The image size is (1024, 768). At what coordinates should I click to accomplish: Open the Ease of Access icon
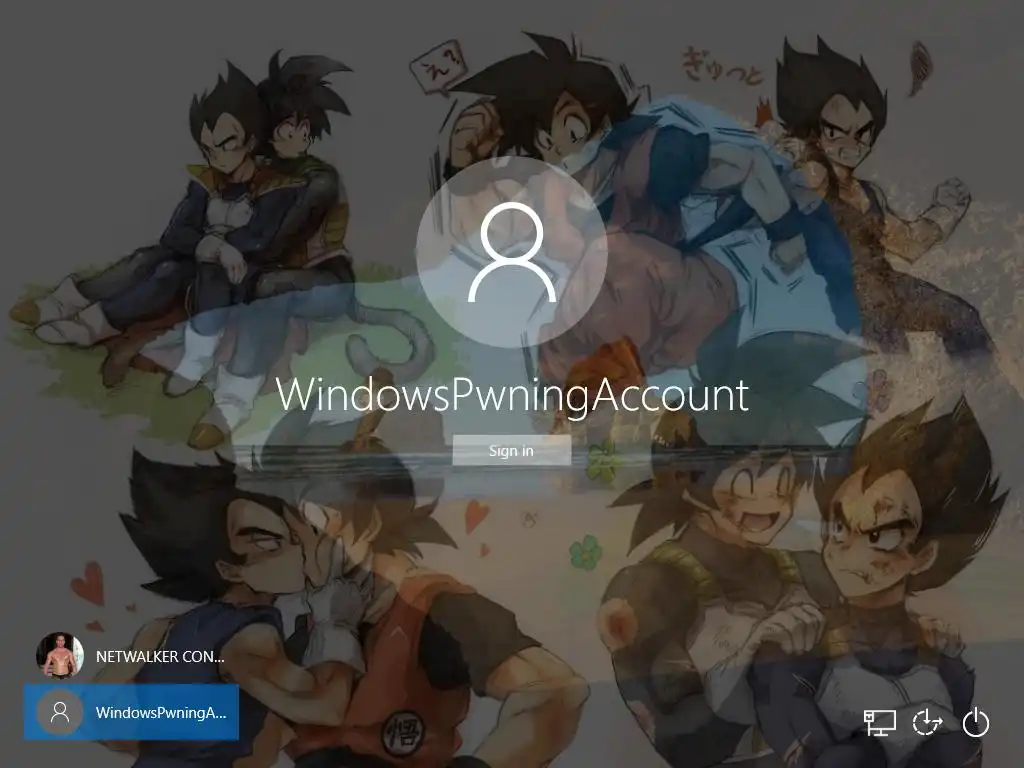coord(927,722)
